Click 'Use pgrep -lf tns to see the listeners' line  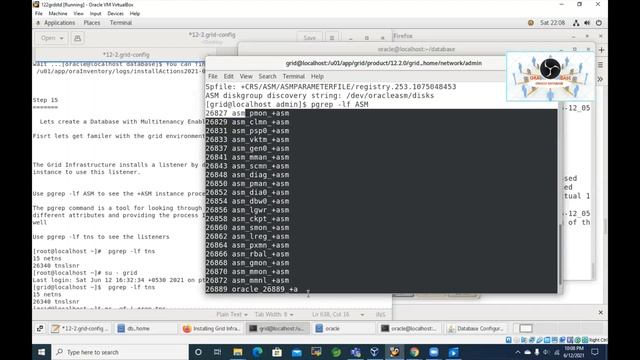[101, 237]
